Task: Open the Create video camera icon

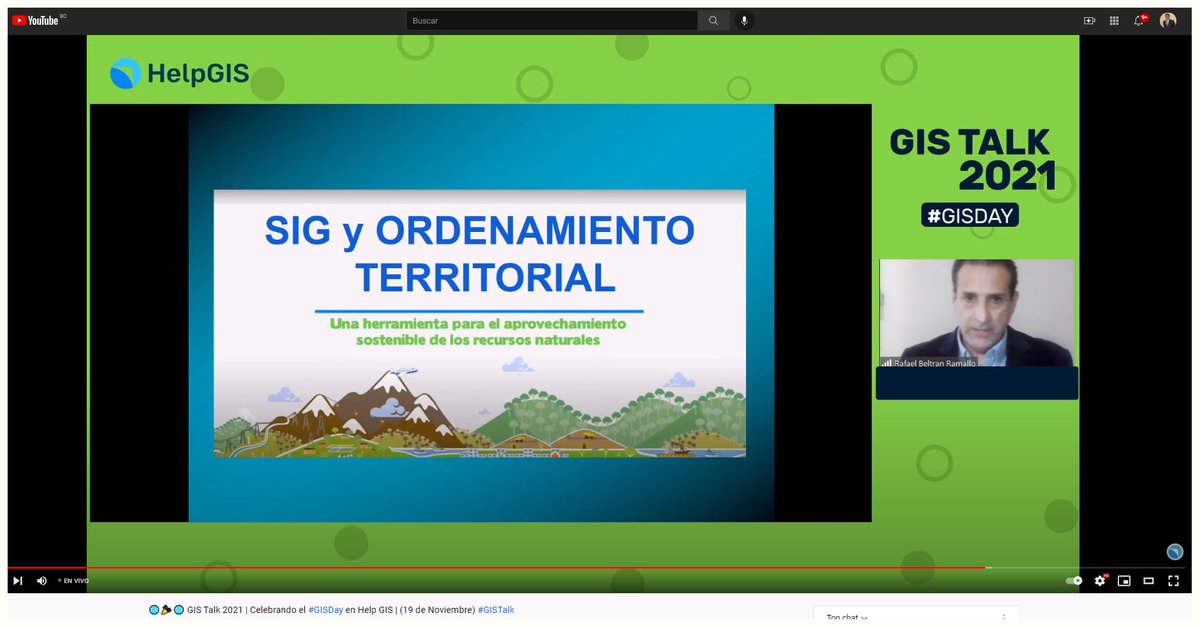Action: [x=1090, y=20]
